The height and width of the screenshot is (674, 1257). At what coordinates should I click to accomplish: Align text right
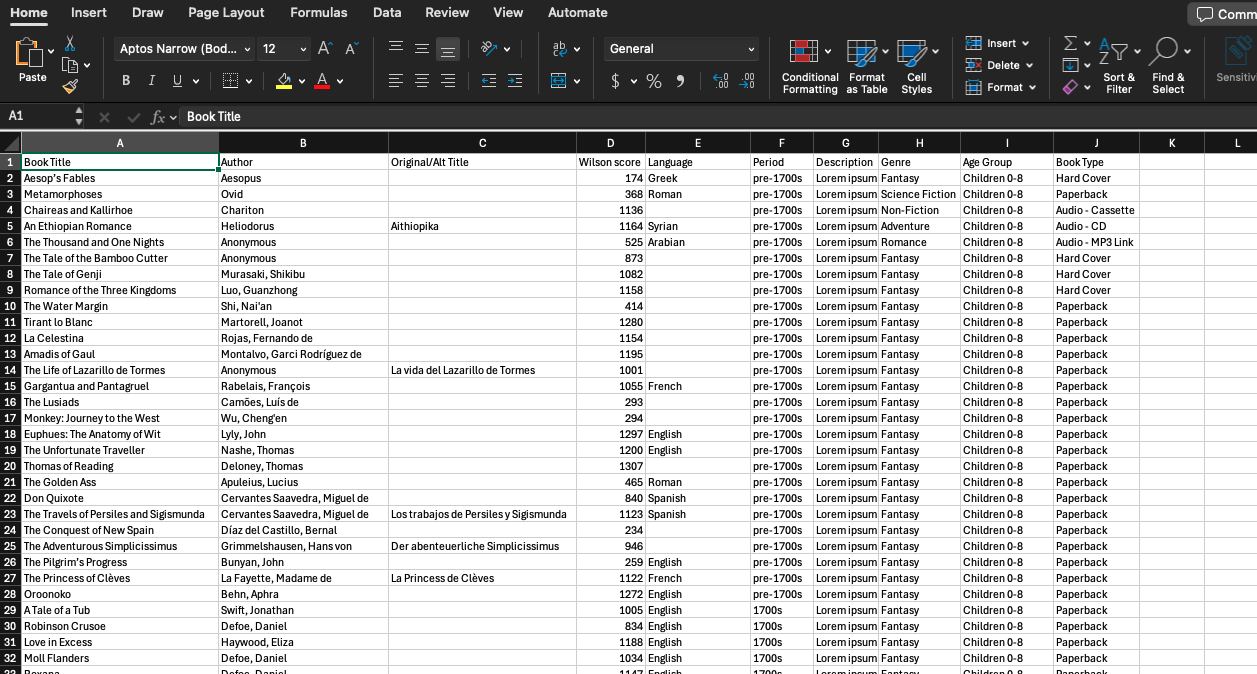(448, 81)
